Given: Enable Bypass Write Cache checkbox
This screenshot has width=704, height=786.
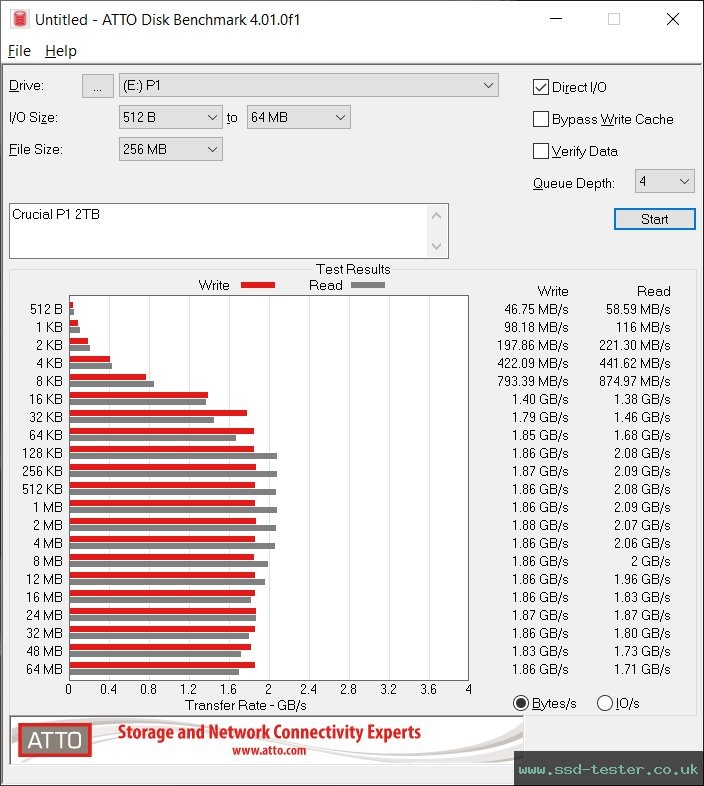Looking at the screenshot, I should (x=541, y=119).
